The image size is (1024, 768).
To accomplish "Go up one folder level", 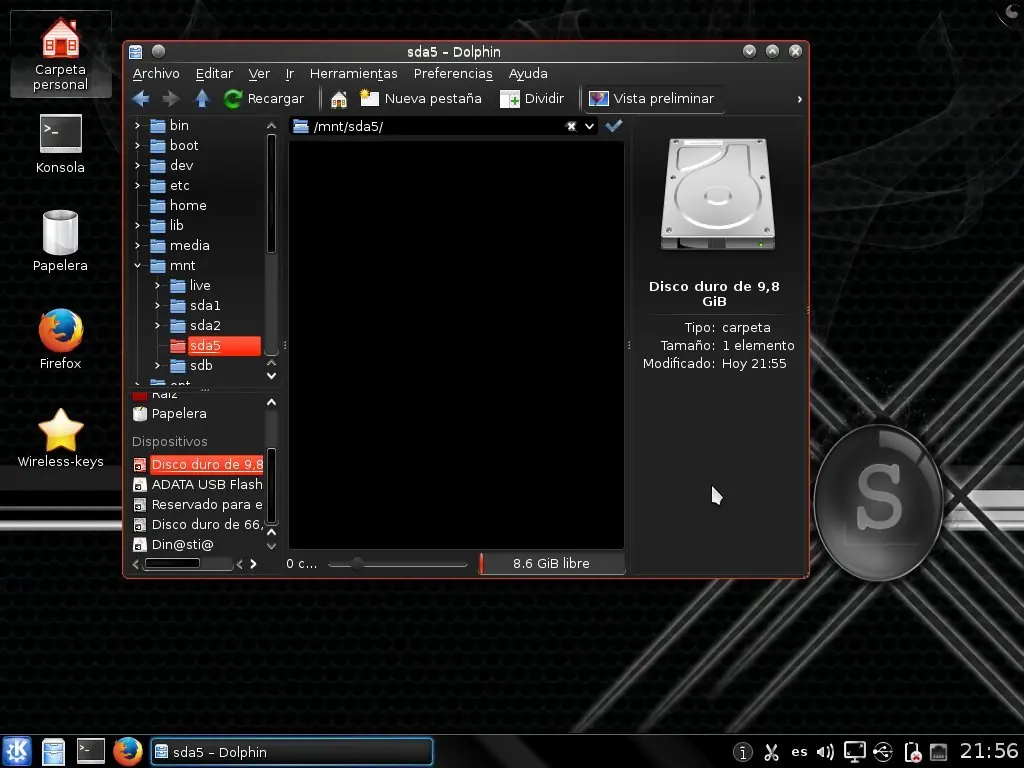I will pyautogui.click(x=202, y=99).
